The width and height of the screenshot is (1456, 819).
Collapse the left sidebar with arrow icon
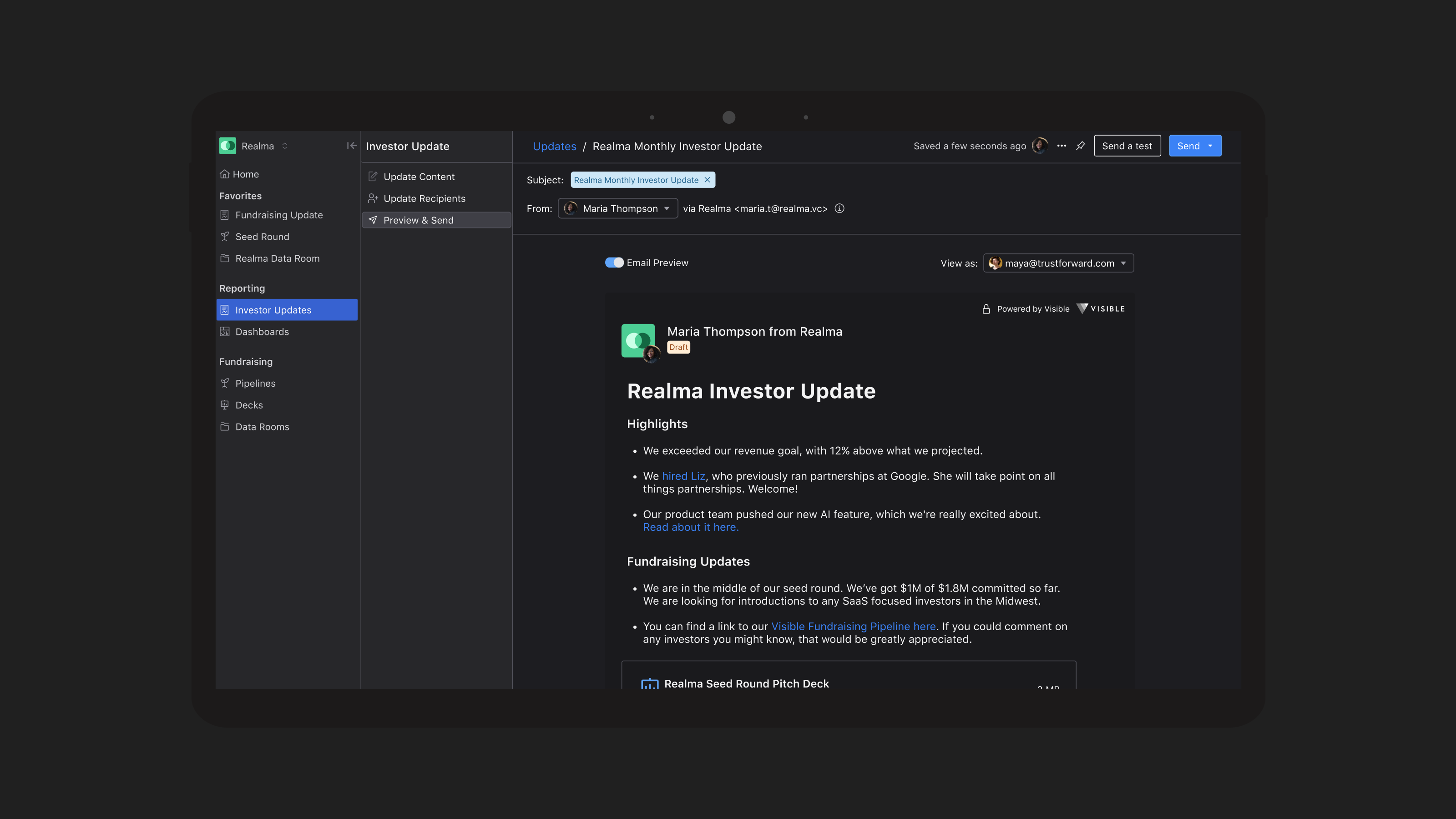pyautogui.click(x=352, y=146)
